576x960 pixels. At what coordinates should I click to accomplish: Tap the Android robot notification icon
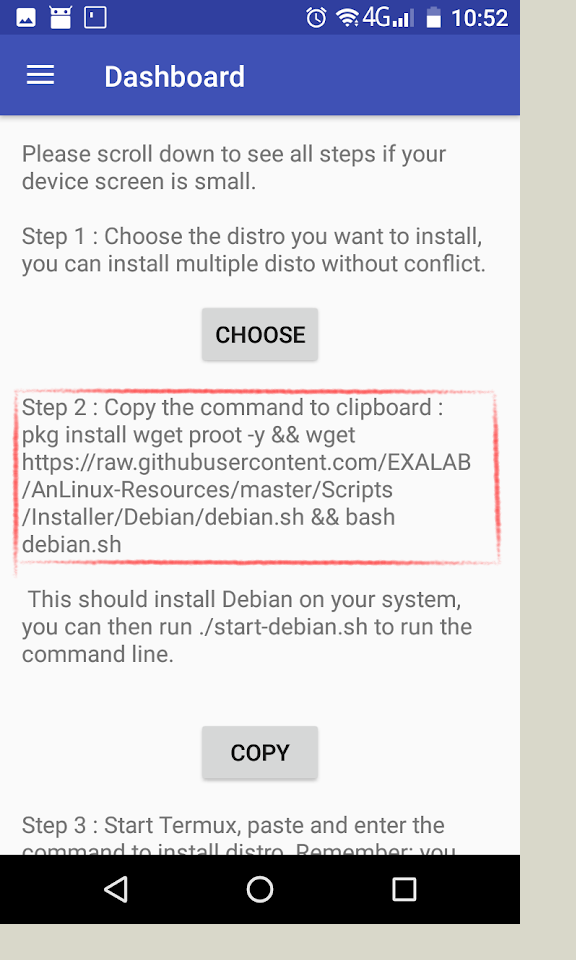click(x=61, y=18)
